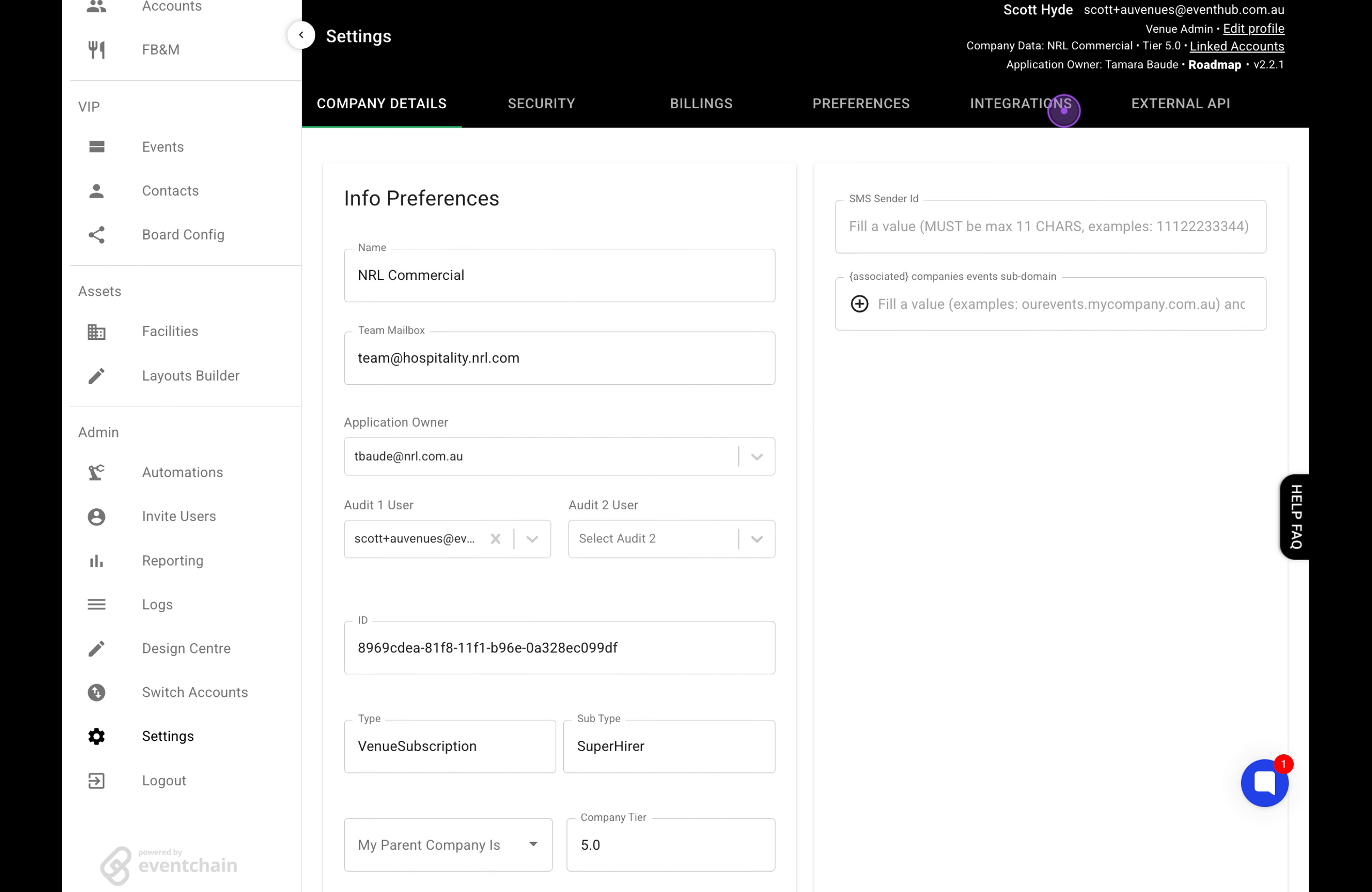Viewport: 1372px width, 892px height.
Task: Click the Team Mailbox input field
Action: click(x=559, y=358)
